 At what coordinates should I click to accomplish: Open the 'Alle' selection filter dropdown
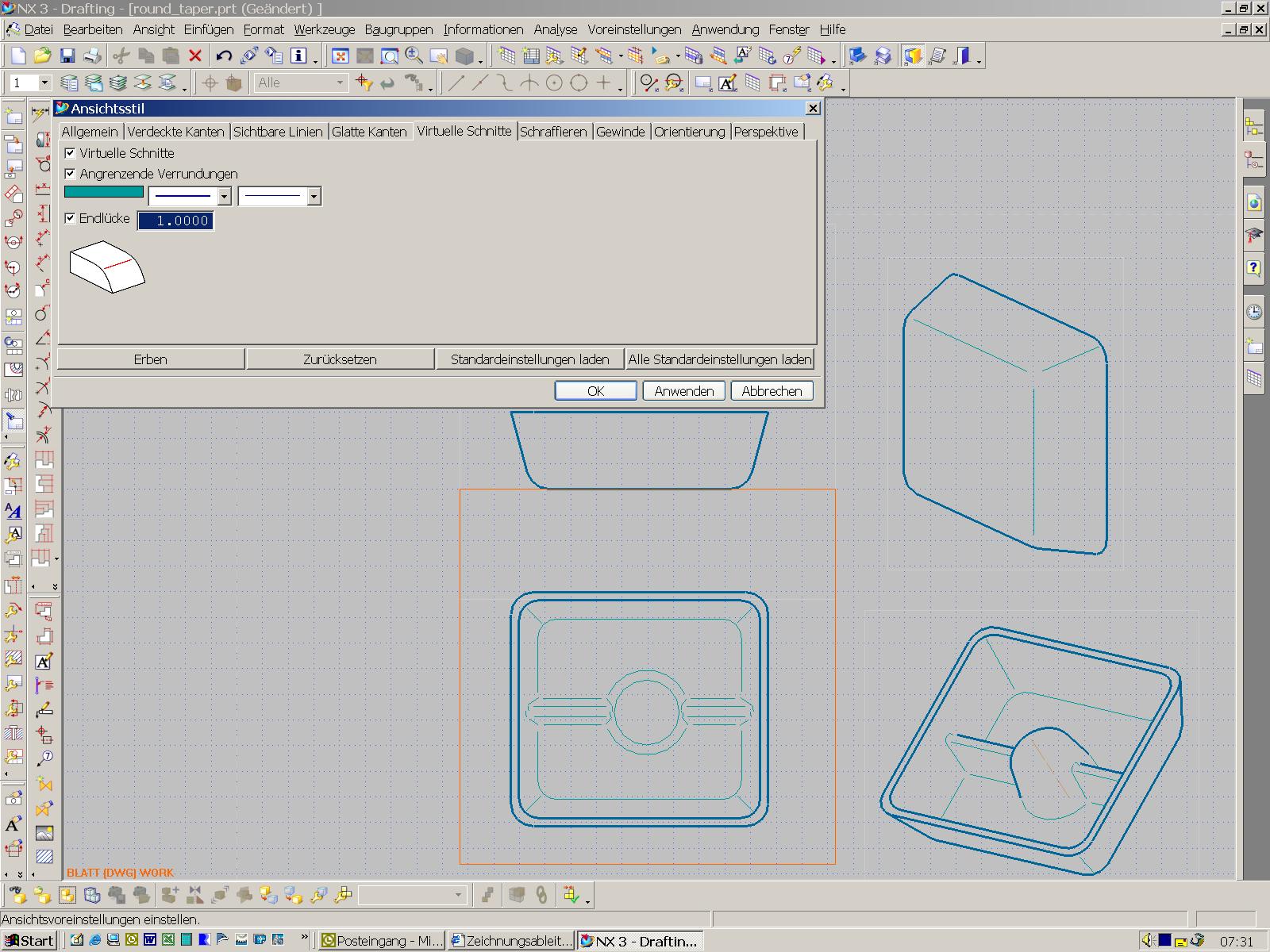[x=340, y=83]
